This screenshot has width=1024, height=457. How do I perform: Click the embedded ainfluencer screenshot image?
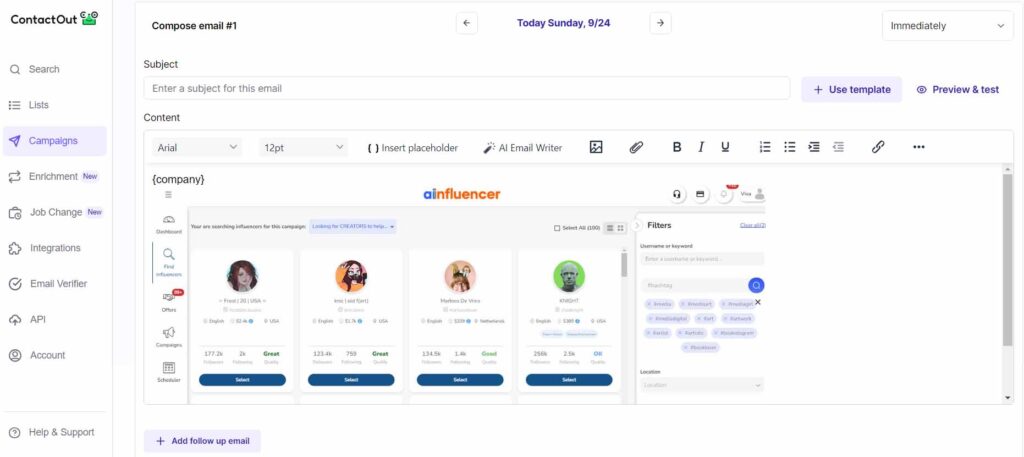tap(458, 295)
